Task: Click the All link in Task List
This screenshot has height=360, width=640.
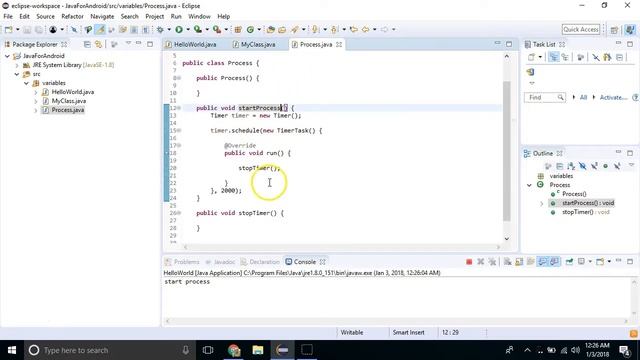Action: (584, 98)
